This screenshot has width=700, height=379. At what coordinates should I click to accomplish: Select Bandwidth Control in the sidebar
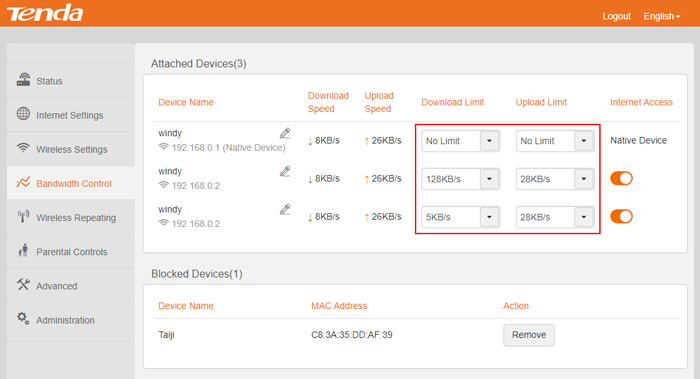click(71, 183)
